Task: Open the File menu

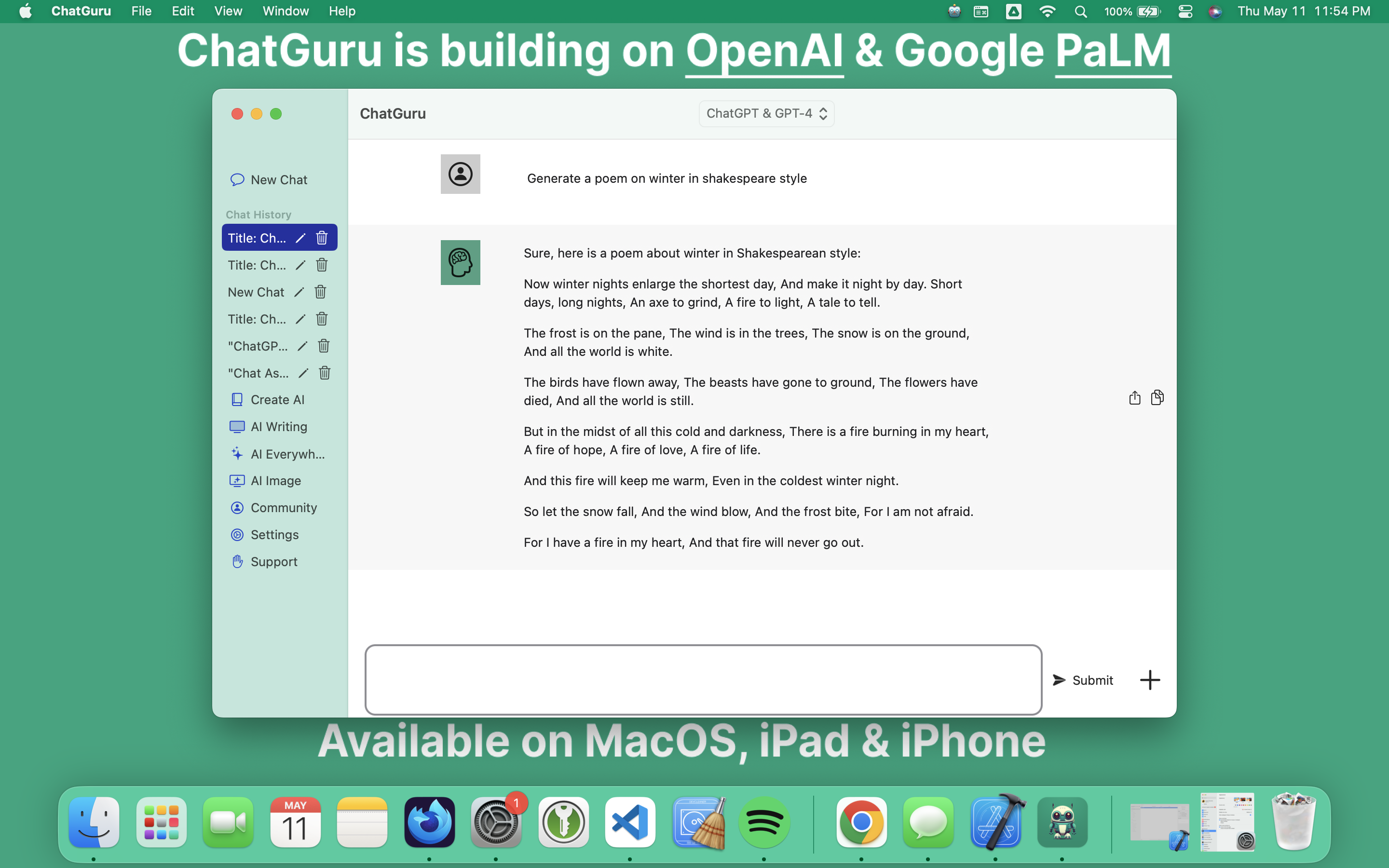Action: click(x=141, y=11)
